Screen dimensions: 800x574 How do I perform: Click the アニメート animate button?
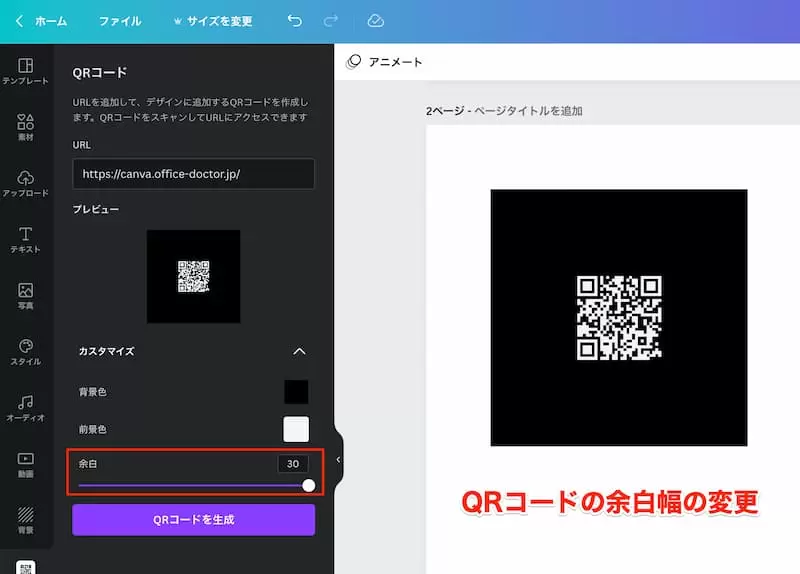(384, 62)
